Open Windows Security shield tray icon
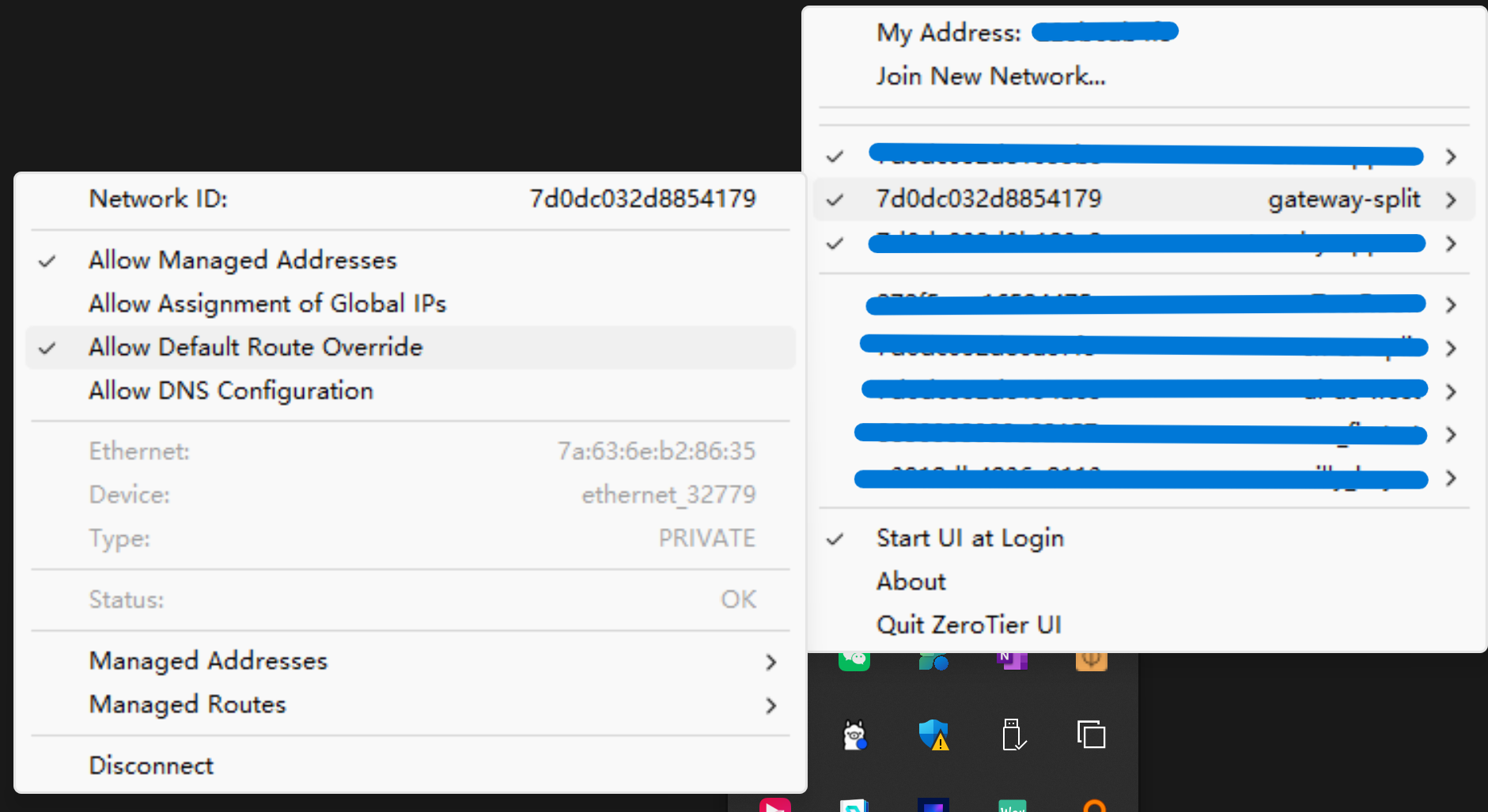The height and width of the screenshot is (812, 1488). [933, 735]
